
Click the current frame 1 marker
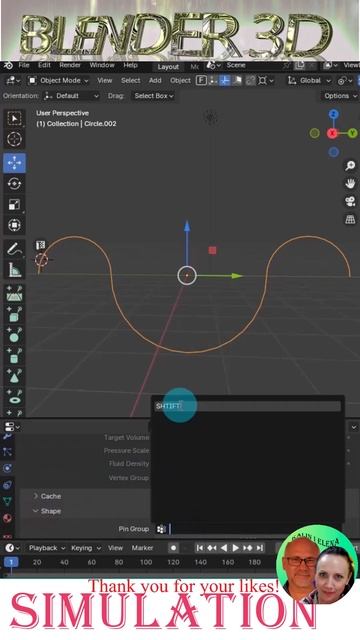(x=11, y=562)
